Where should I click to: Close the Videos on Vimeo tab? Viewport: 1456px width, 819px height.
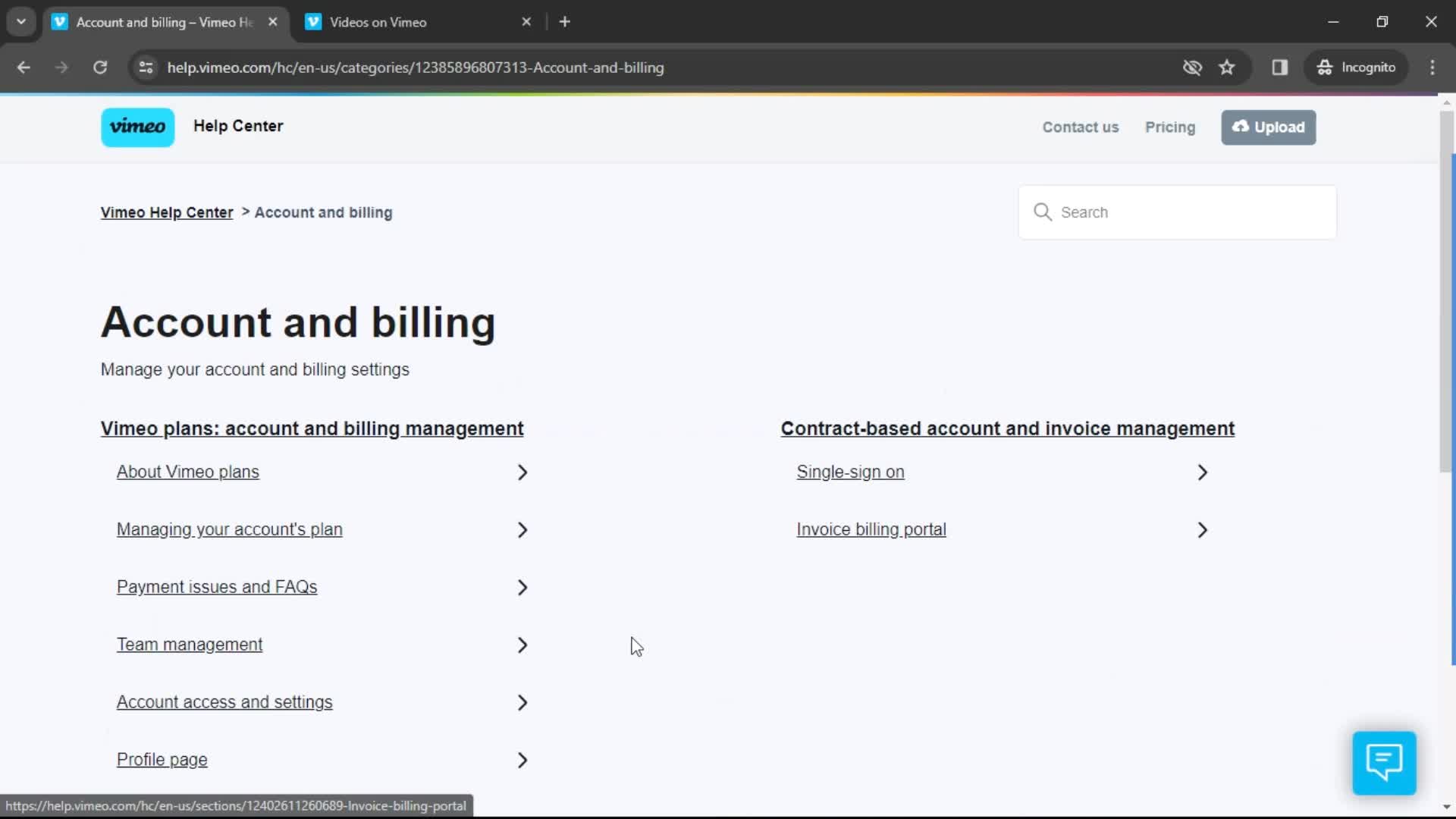point(526,22)
